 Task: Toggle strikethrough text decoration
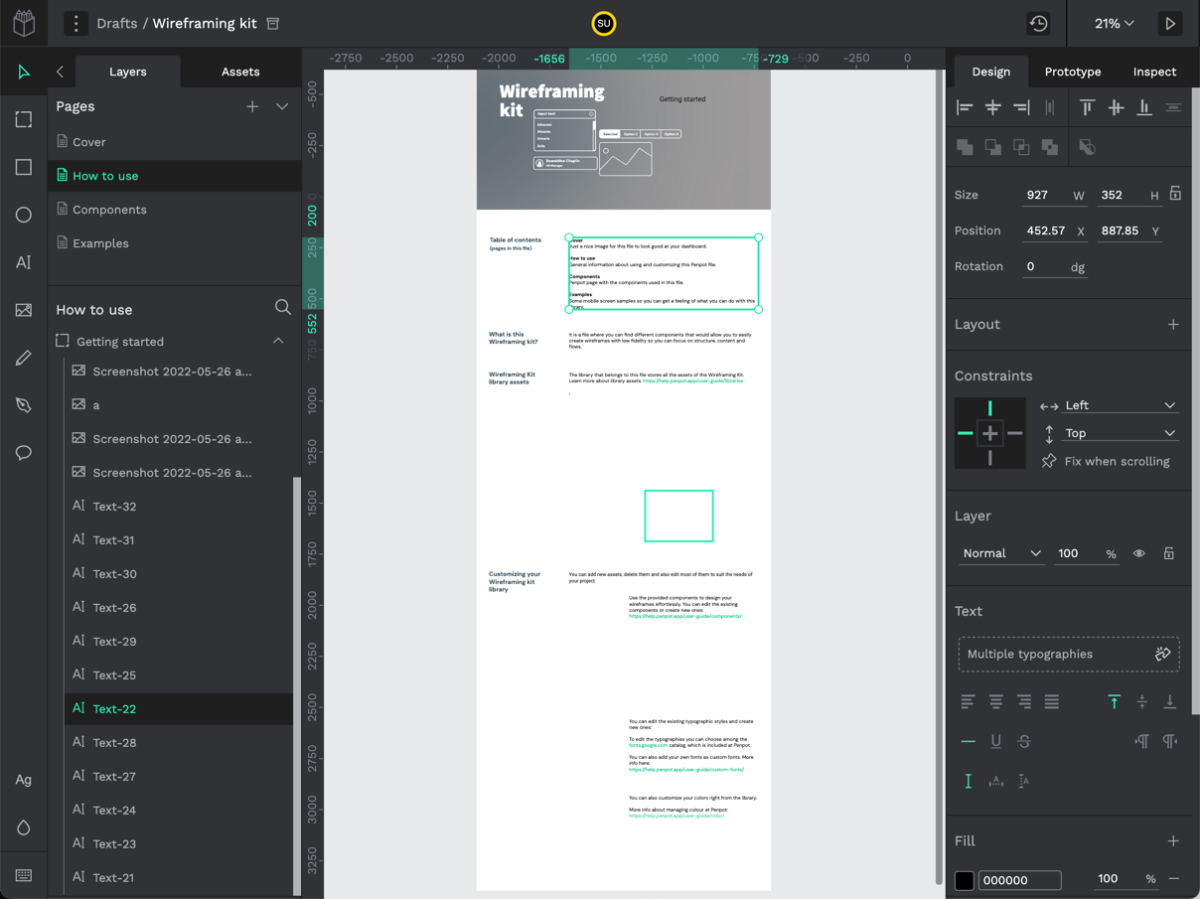(1024, 741)
